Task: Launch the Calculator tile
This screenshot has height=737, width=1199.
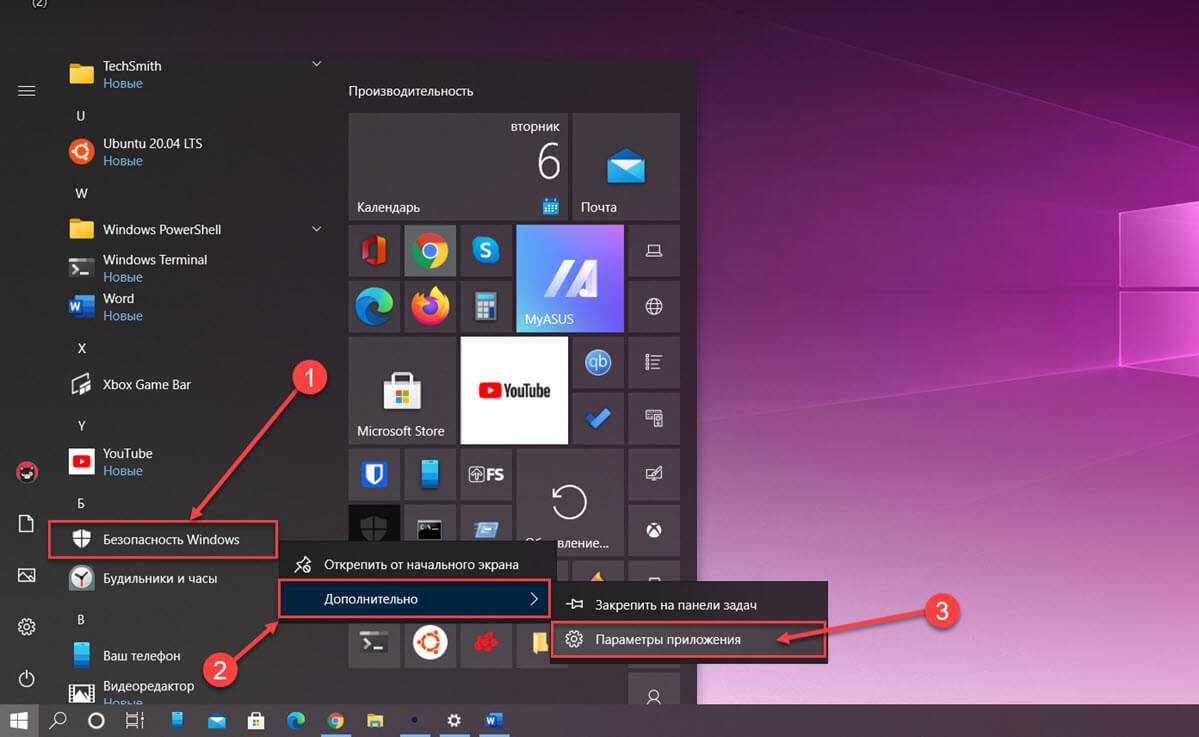Action: pyautogui.click(x=486, y=307)
